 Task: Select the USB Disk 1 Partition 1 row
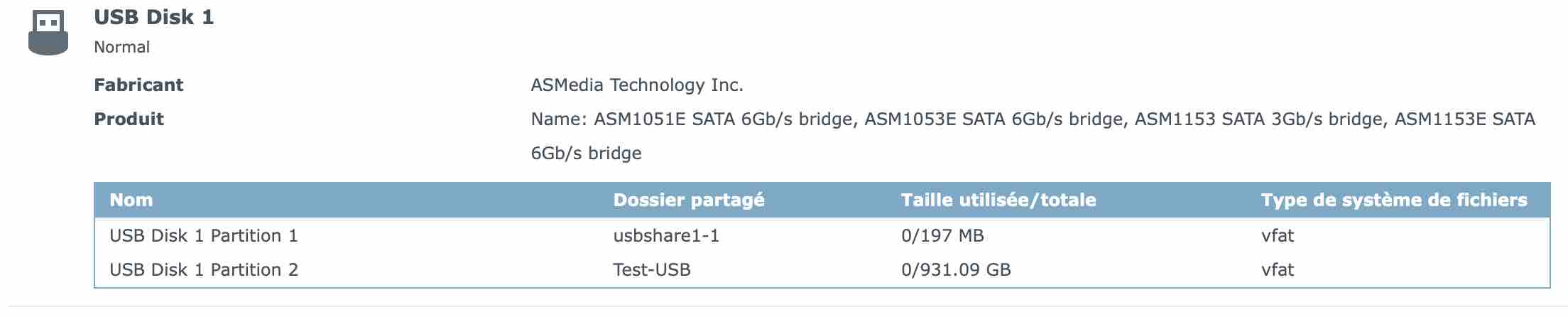pos(822,236)
